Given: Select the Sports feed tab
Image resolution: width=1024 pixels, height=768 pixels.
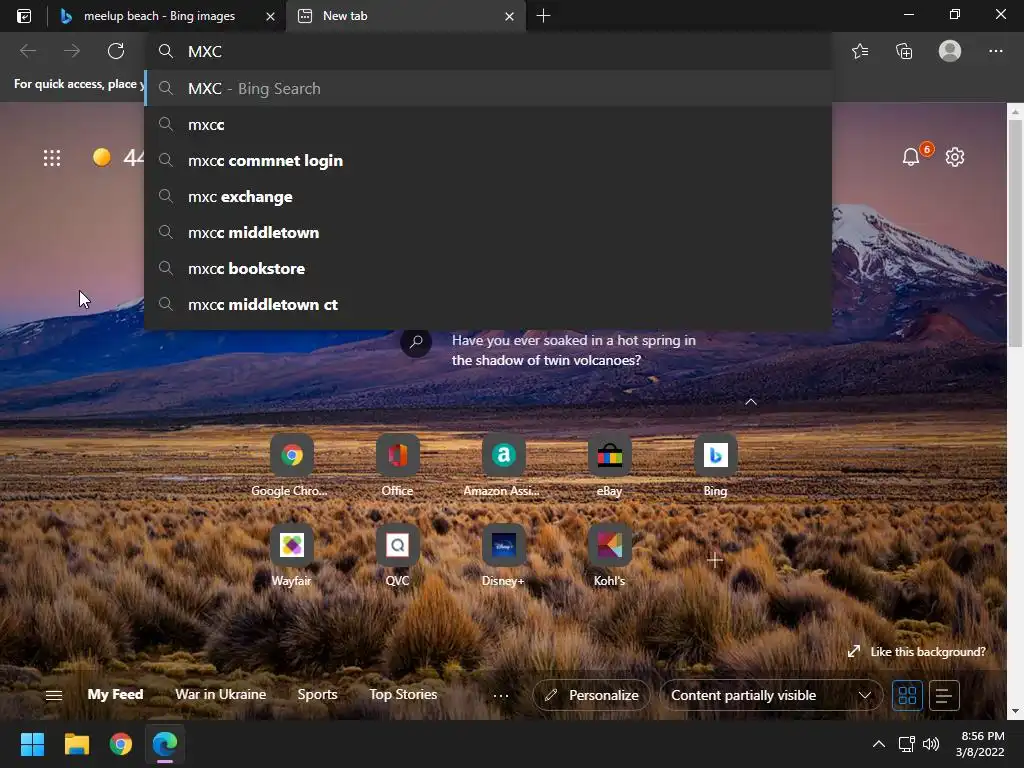Looking at the screenshot, I should (x=317, y=694).
